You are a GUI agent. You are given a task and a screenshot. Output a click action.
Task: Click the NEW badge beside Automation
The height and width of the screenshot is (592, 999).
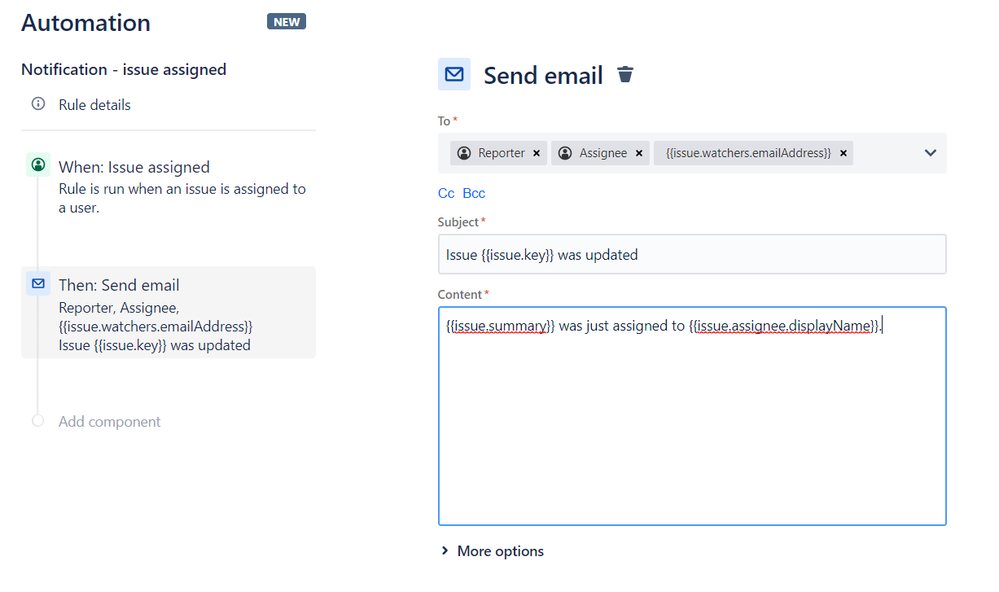[x=287, y=21]
